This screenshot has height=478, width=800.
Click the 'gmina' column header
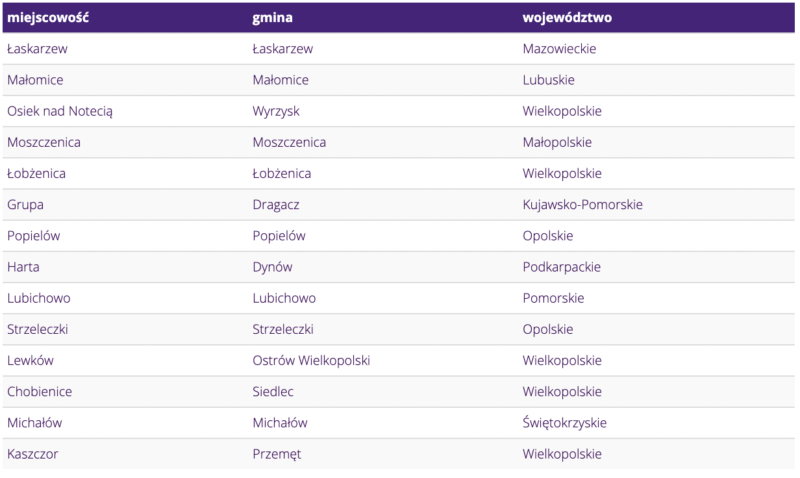click(274, 17)
